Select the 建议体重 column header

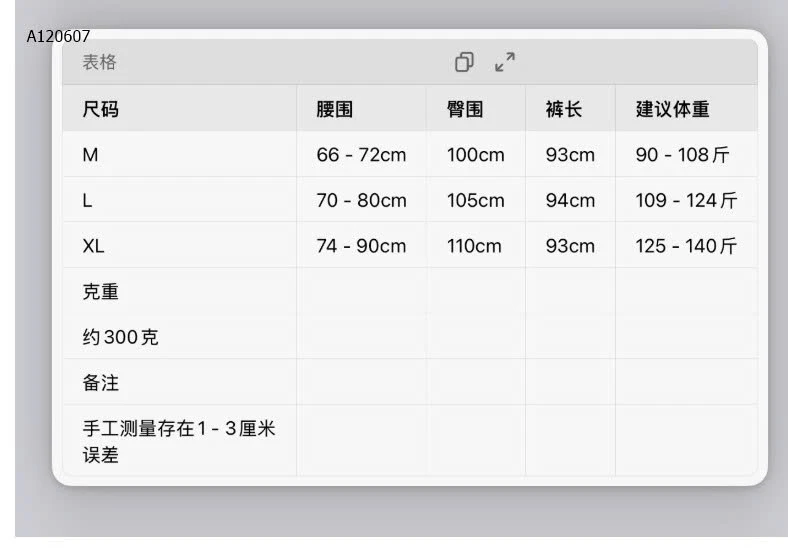pyautogui.click(x=673, y=109)
